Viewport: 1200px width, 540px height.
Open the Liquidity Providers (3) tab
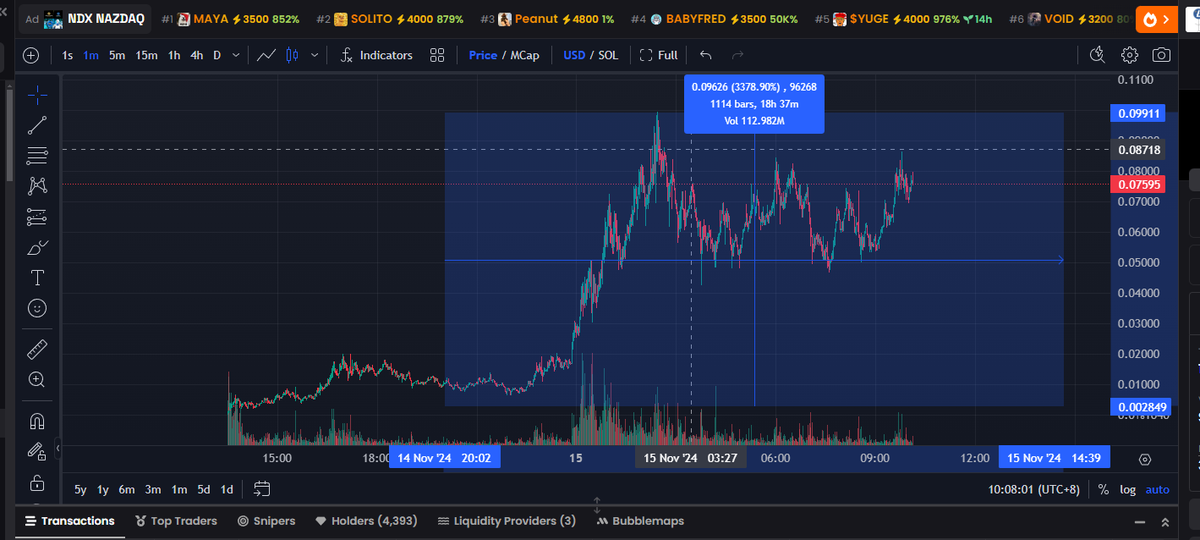pyautogui.click(x=507, y=521)
